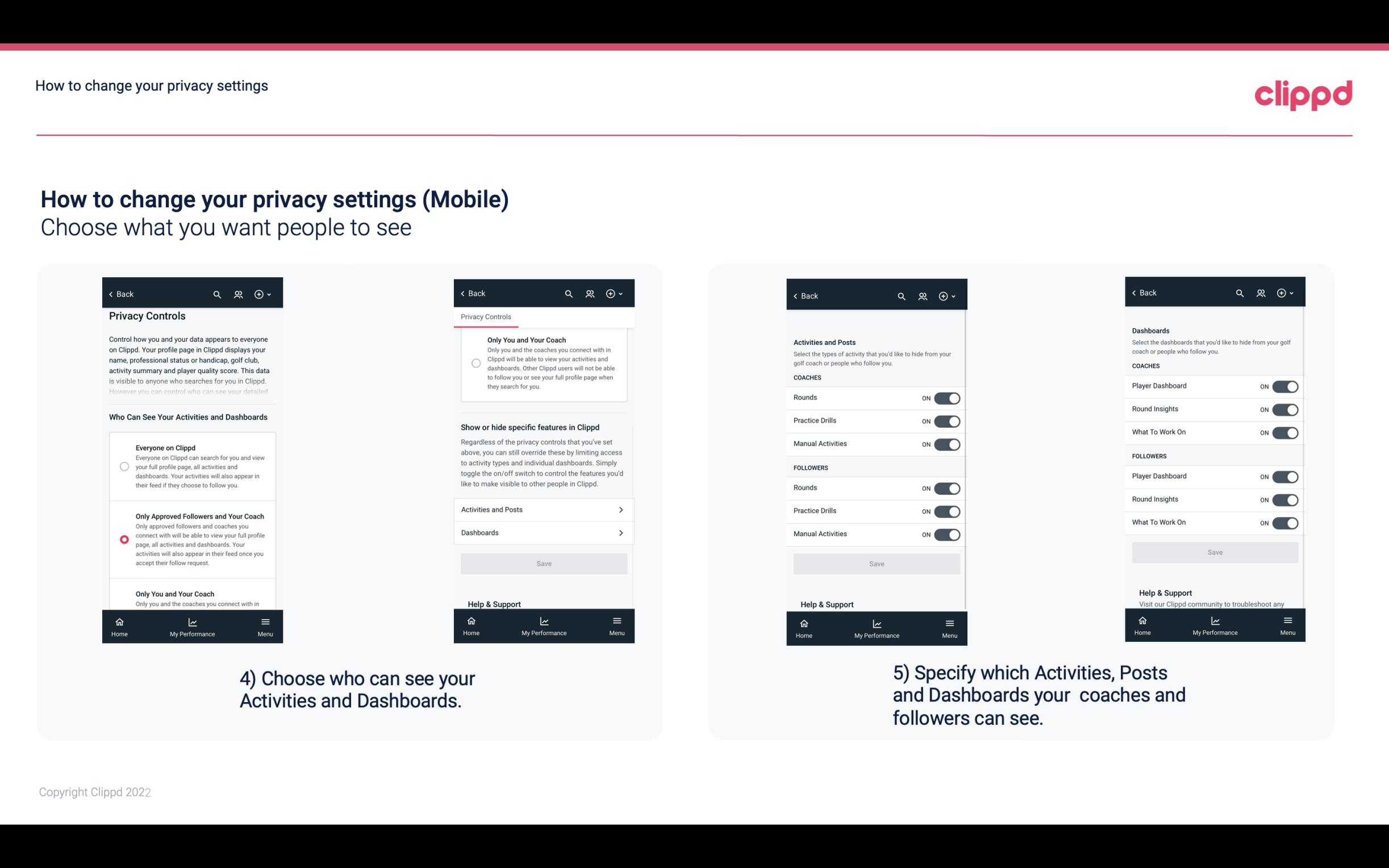1389x868 pixels.
Task: Click Save button on Dashboards screen
Action: click(x=1214, y=551)
